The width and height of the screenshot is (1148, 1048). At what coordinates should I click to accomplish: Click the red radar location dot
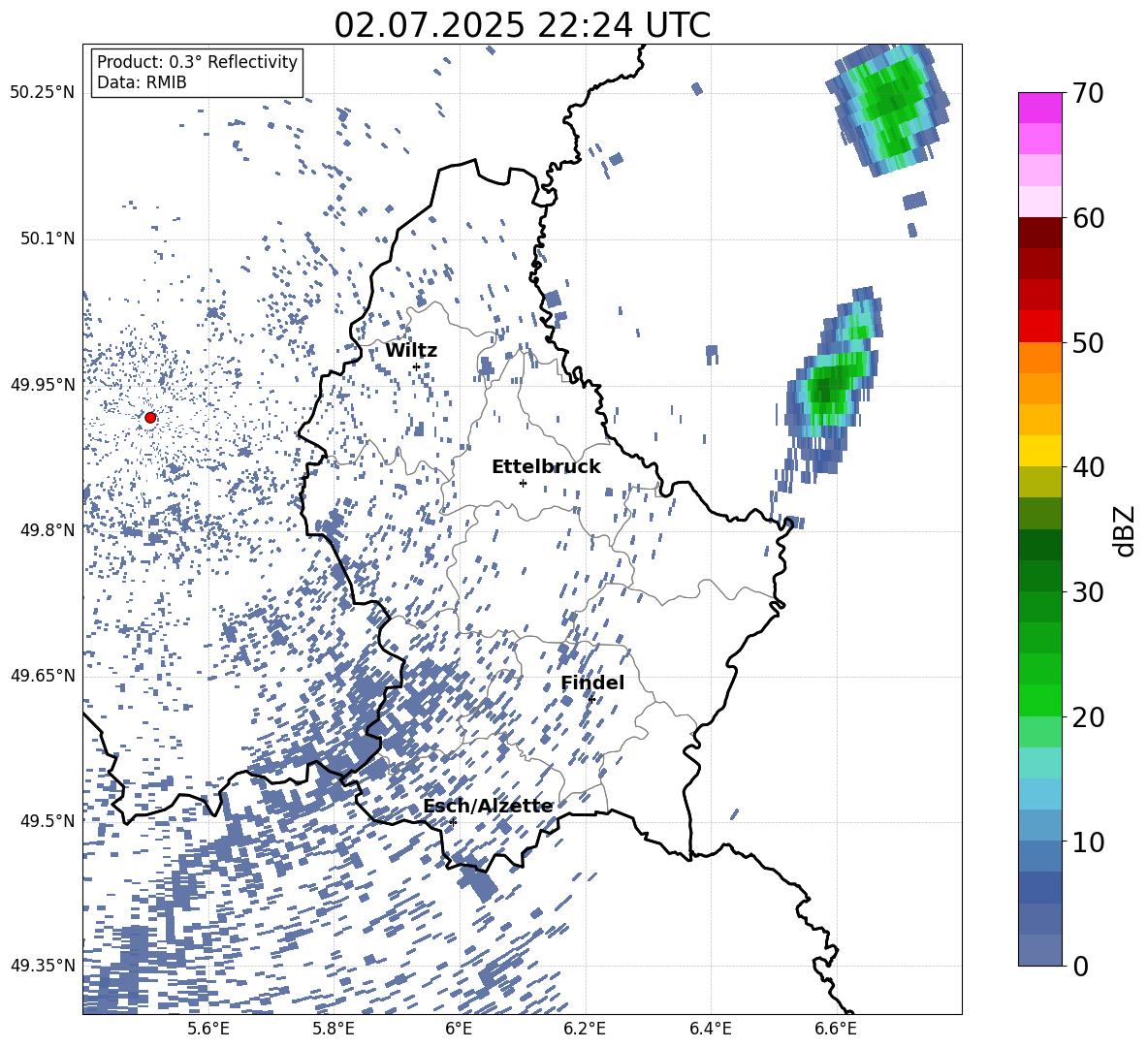click(x=150, y=418)
